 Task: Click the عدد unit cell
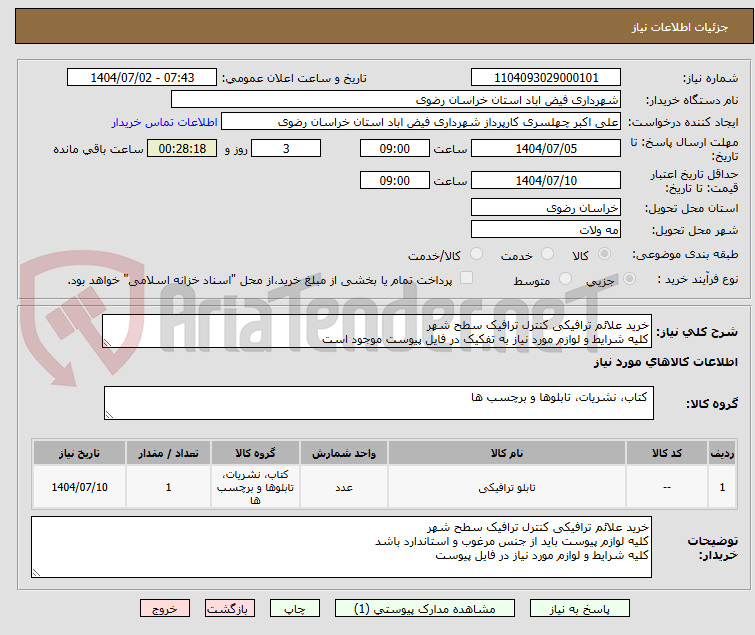tap(344, 487)
